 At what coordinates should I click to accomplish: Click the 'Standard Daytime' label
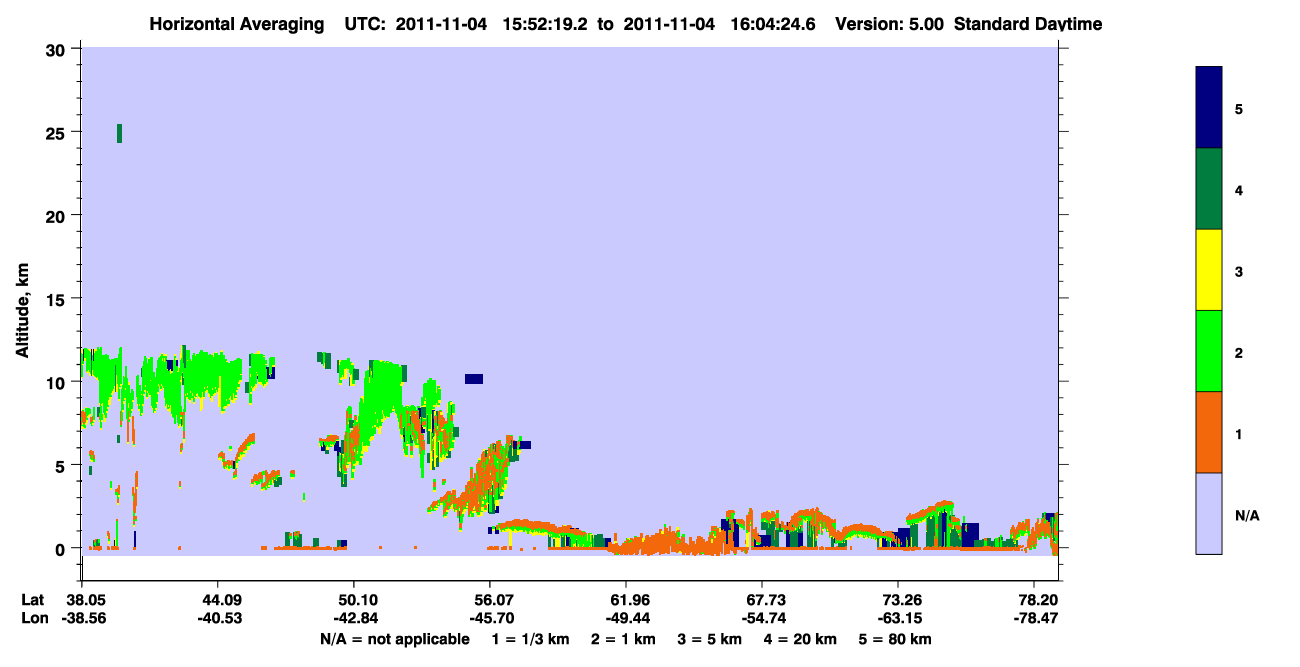(1028, 24)
